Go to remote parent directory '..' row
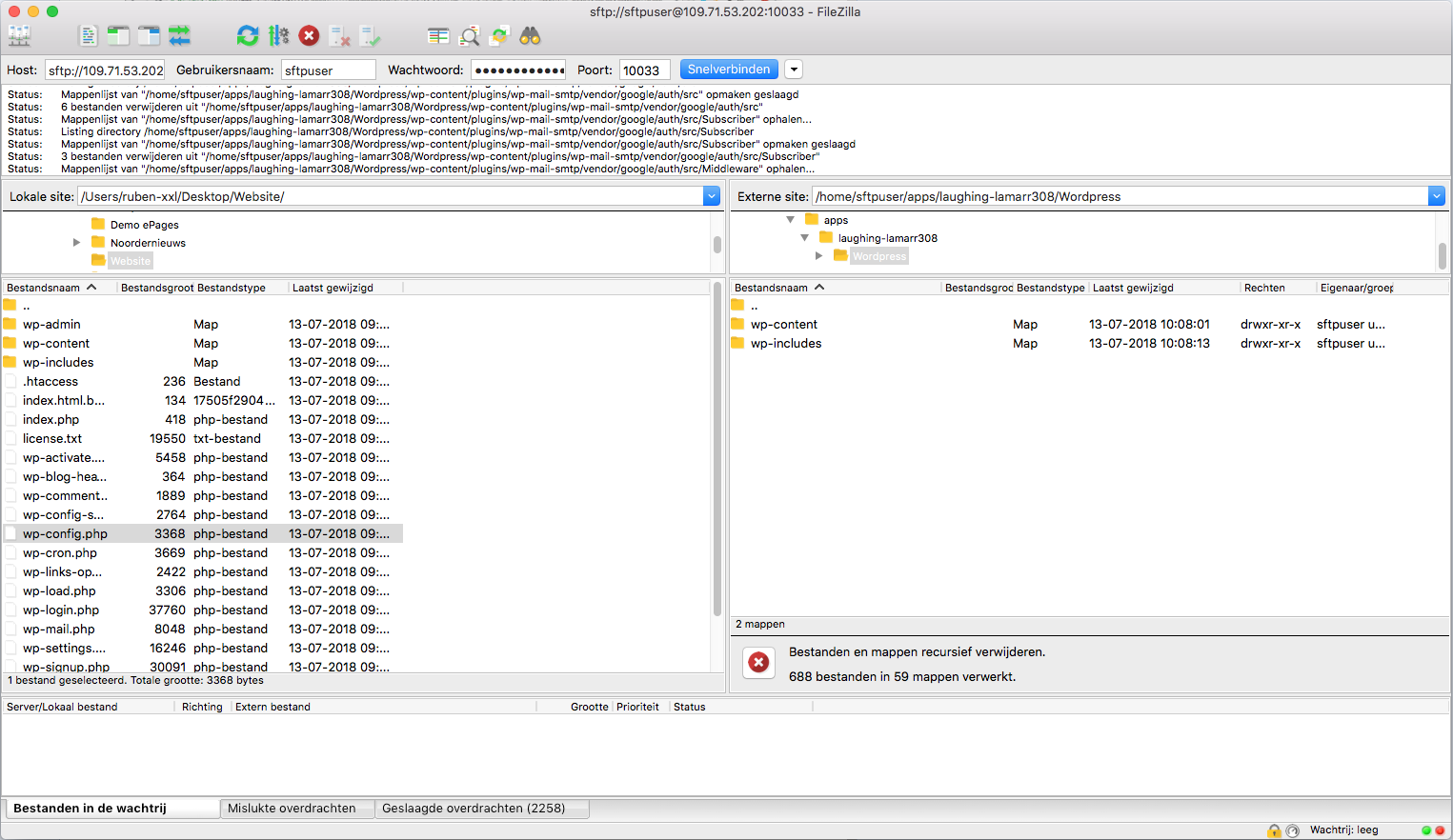 point(1062,306)
